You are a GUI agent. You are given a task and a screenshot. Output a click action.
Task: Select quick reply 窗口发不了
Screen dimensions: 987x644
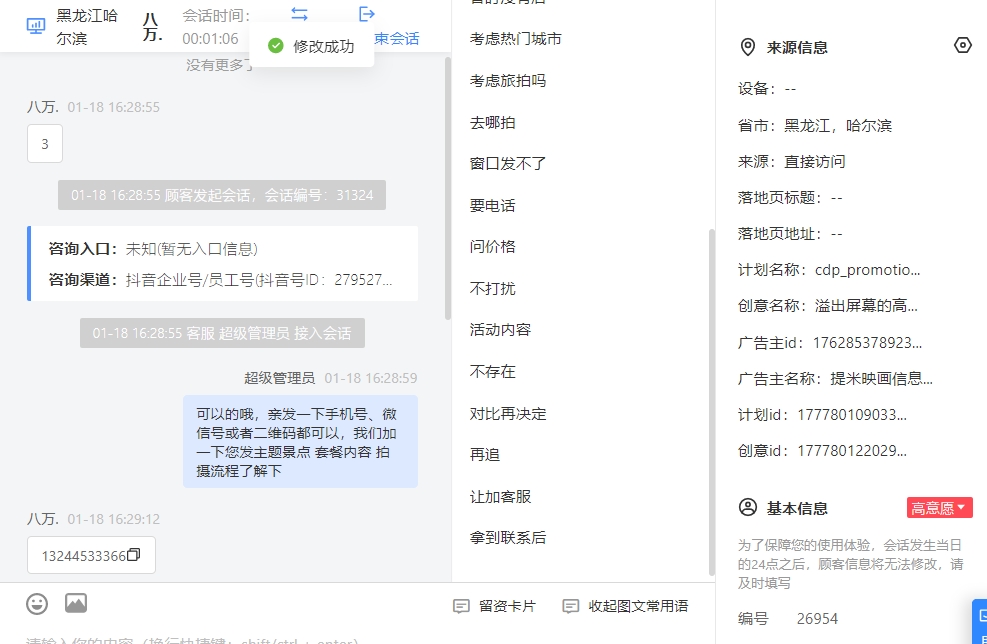(508, 164)
